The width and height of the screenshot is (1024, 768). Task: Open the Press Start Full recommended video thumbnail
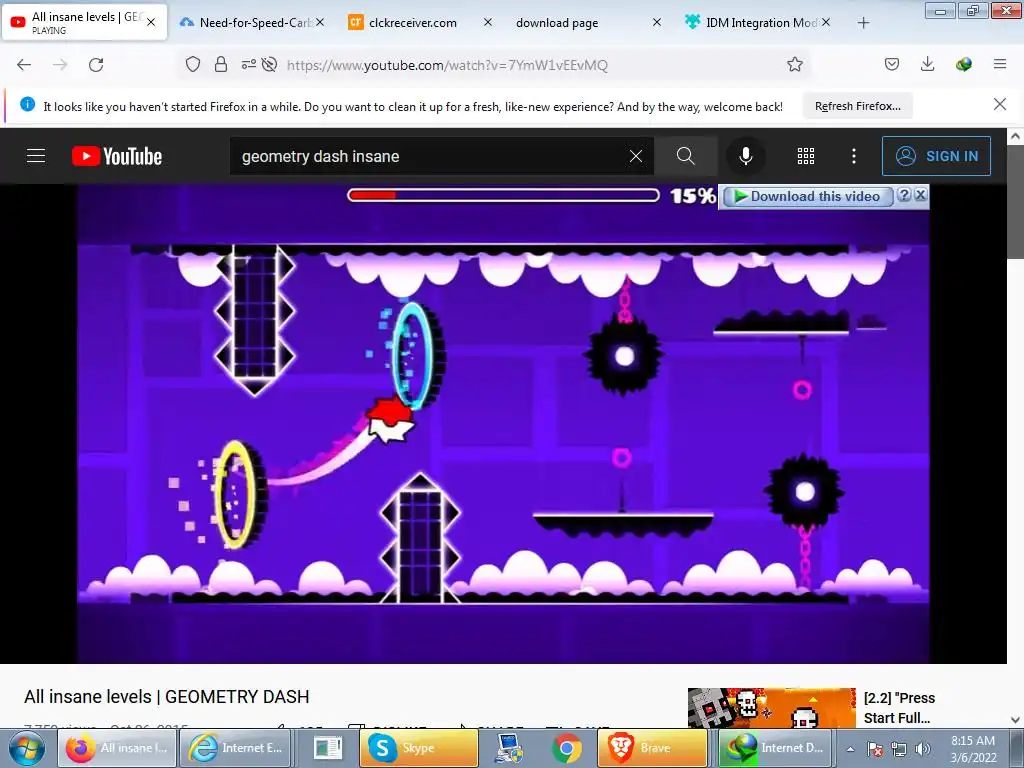(771, 708)
